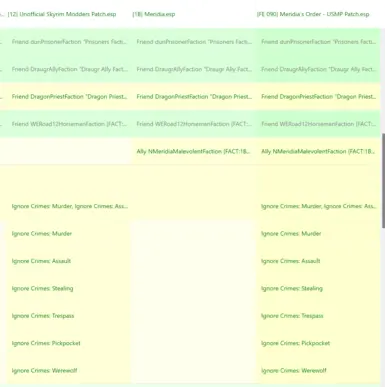The width and height of the screenshot is (385, 387).
Task: Select Friend DraugrAllyFaction cell in Meridia.esp column
Action: coord(194,69)
